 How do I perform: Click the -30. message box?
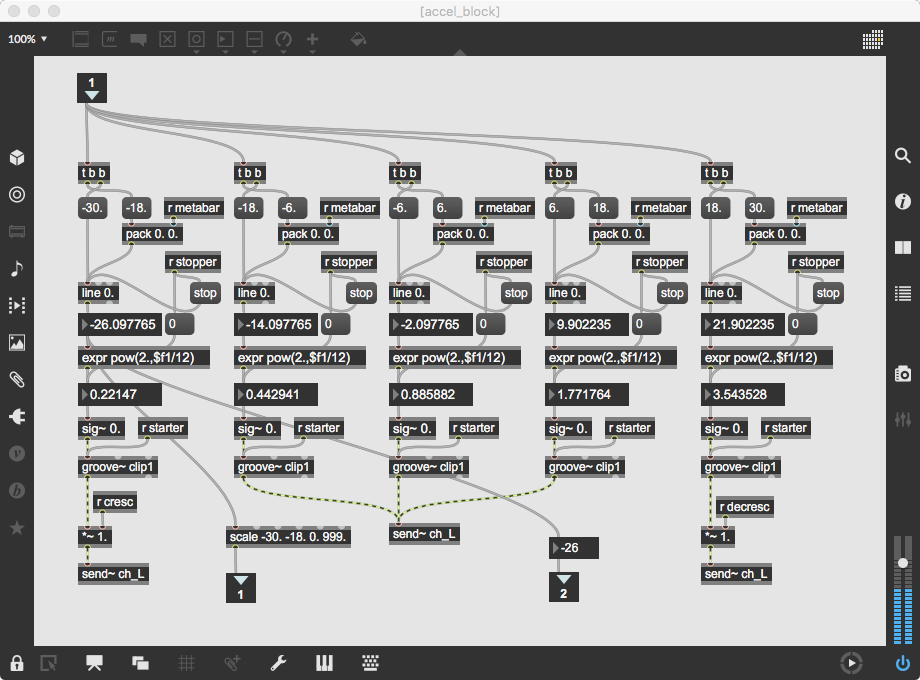(x=93, y=208)
